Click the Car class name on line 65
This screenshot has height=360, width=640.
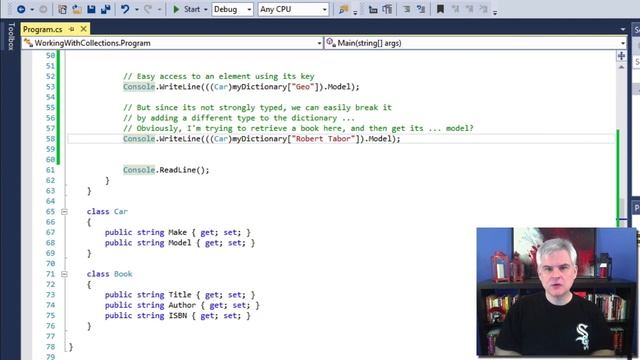click(121, 211)
